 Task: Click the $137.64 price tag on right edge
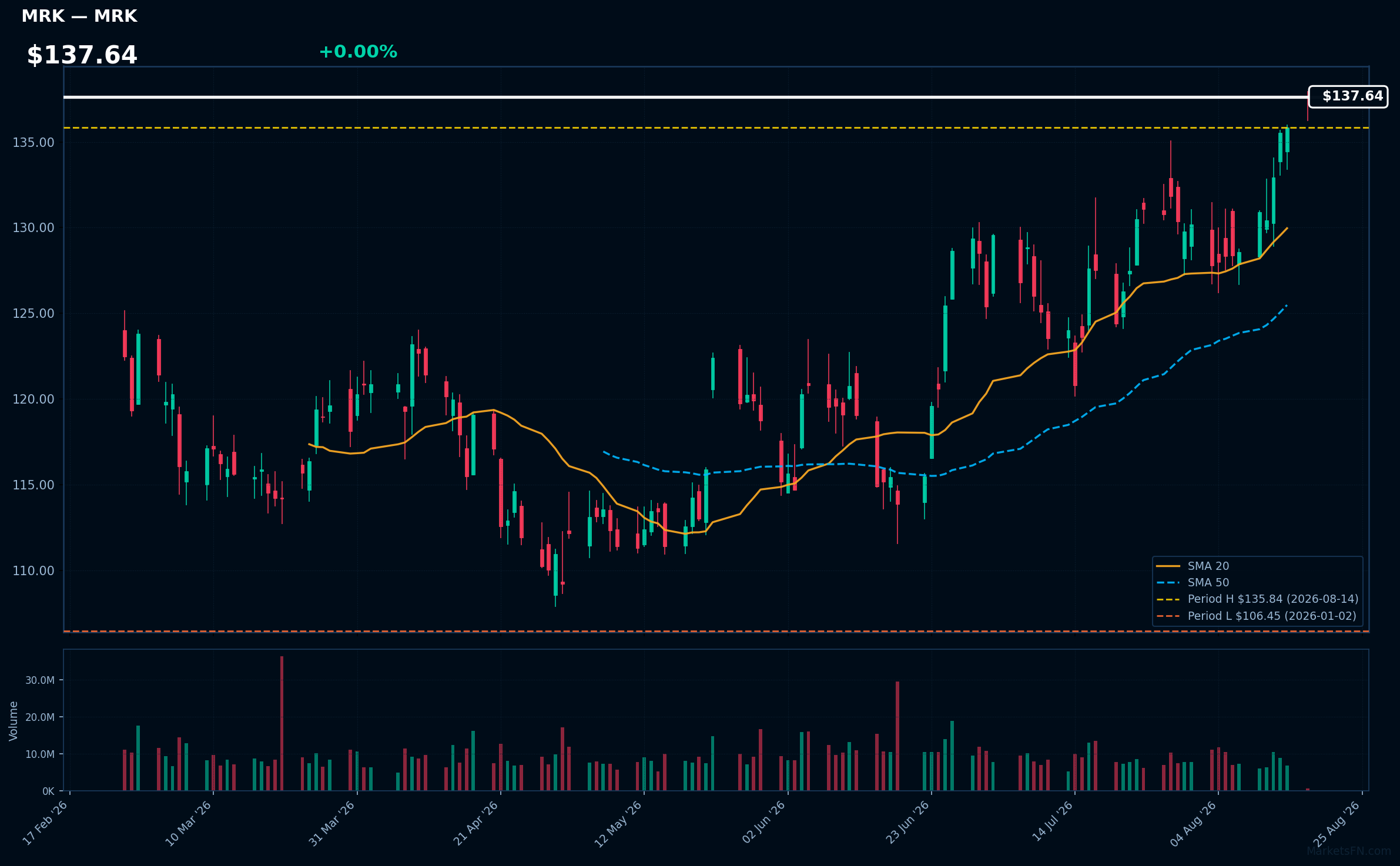[x=1348, y=96]
